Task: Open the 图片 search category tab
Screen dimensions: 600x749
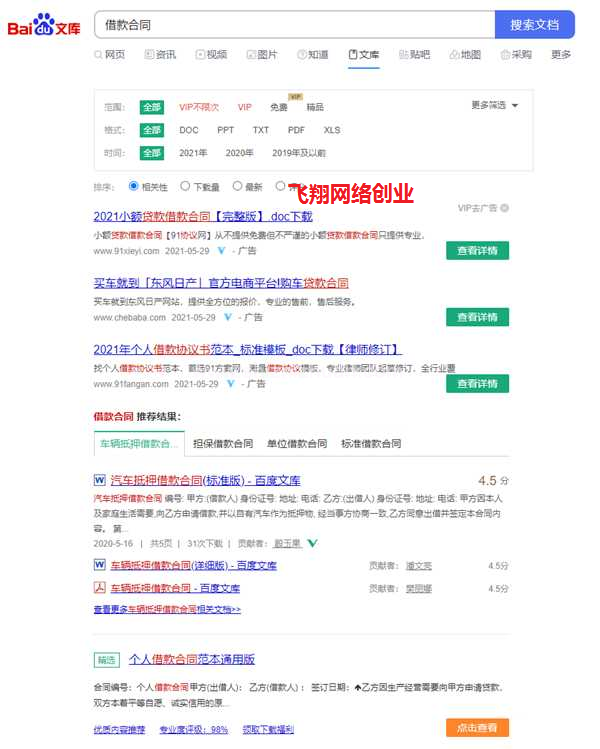Action: pyautogui.click(x=260, y=55)
